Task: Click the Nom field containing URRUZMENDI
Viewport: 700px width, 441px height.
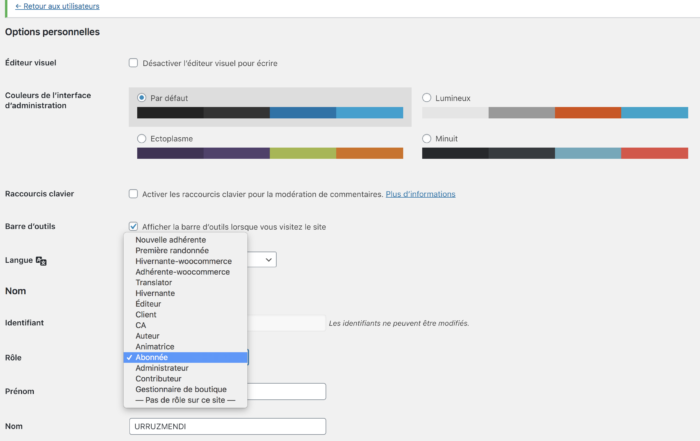Action: (228, 426)
